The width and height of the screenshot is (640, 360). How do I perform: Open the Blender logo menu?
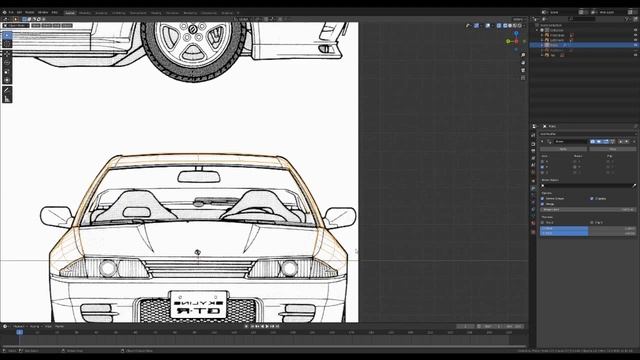[x=4, y=12]
